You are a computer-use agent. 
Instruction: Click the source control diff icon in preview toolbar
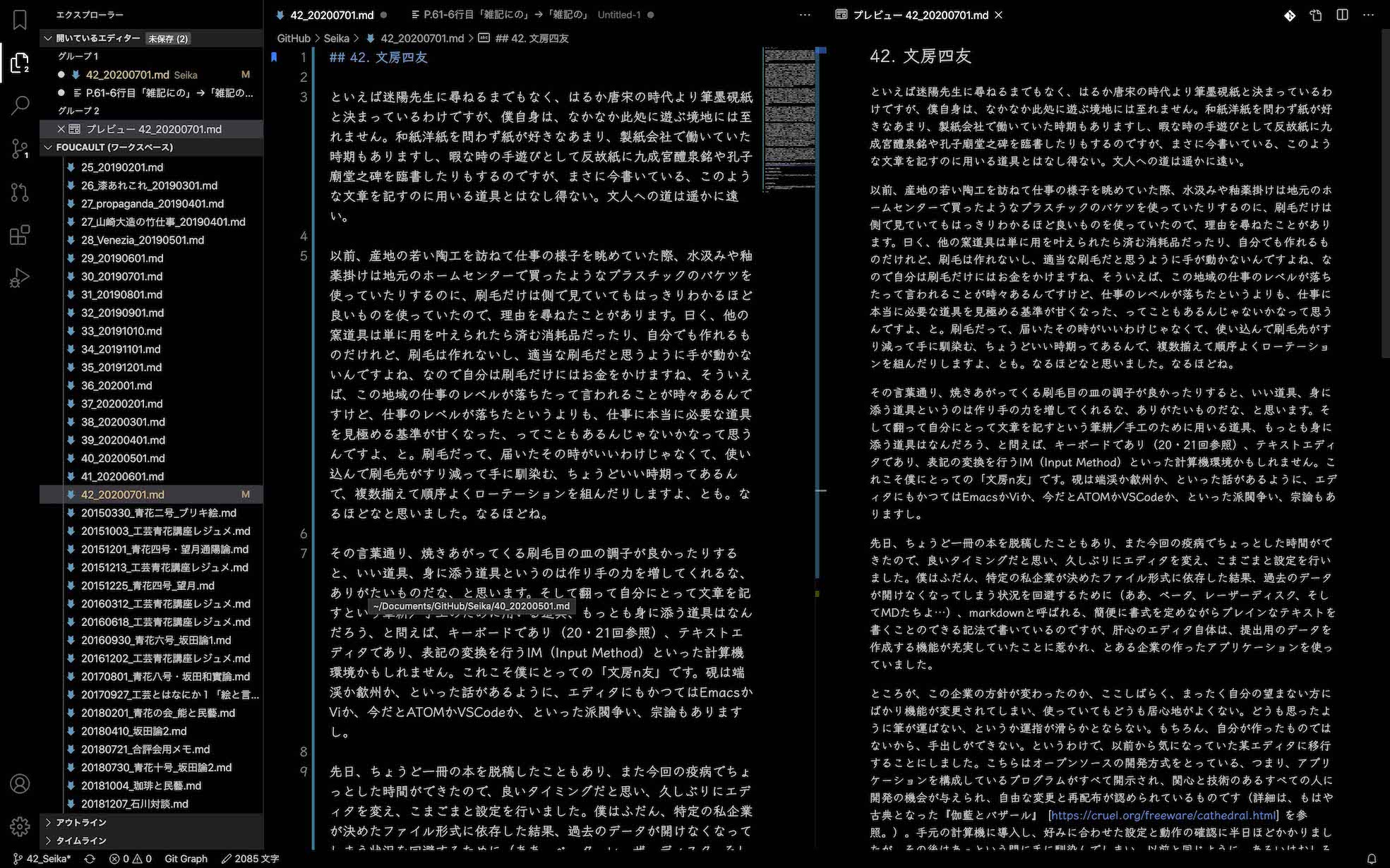[x=1289, y=15]
